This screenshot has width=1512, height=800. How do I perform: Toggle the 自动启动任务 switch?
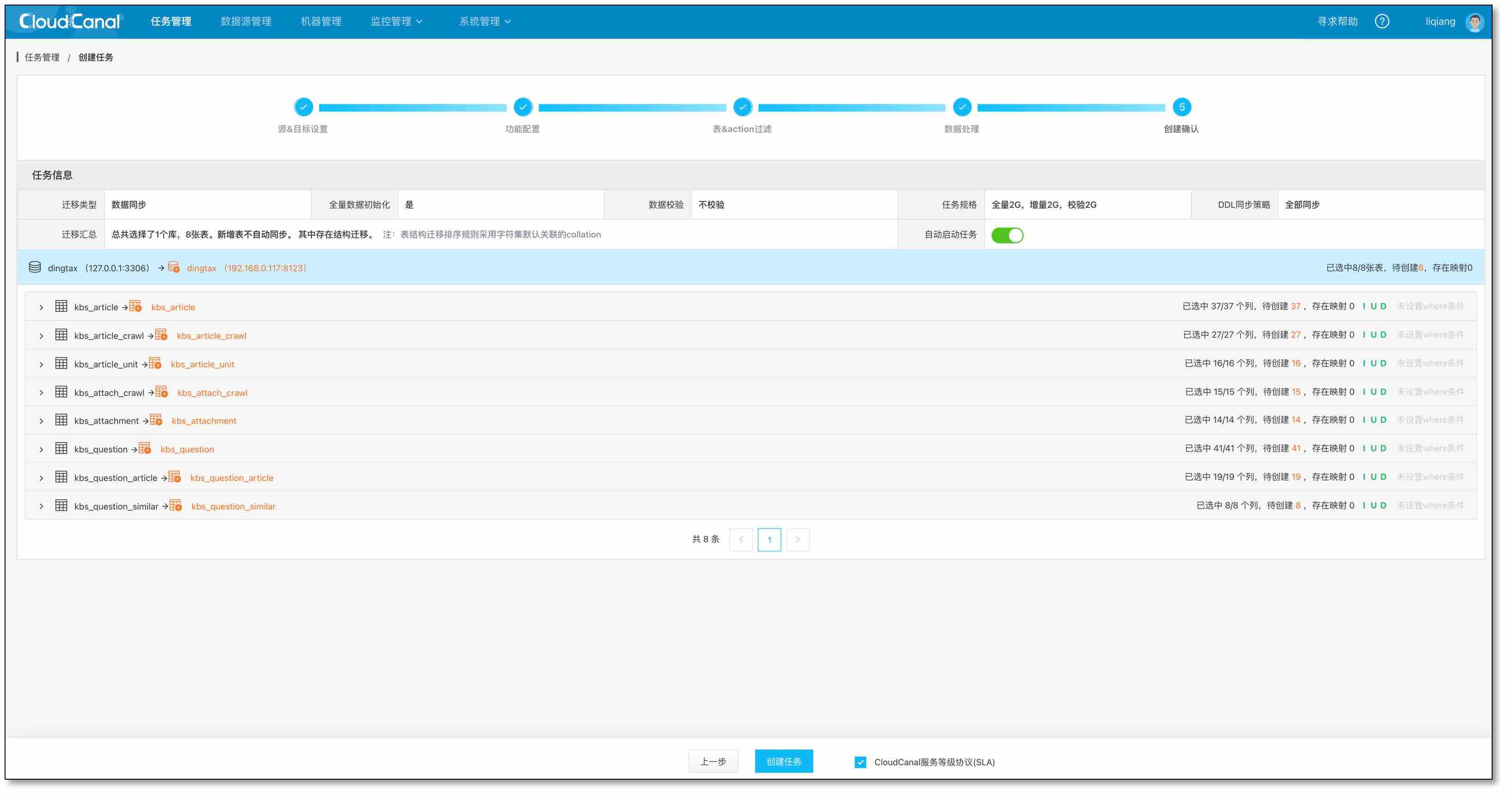point(1007,236)
